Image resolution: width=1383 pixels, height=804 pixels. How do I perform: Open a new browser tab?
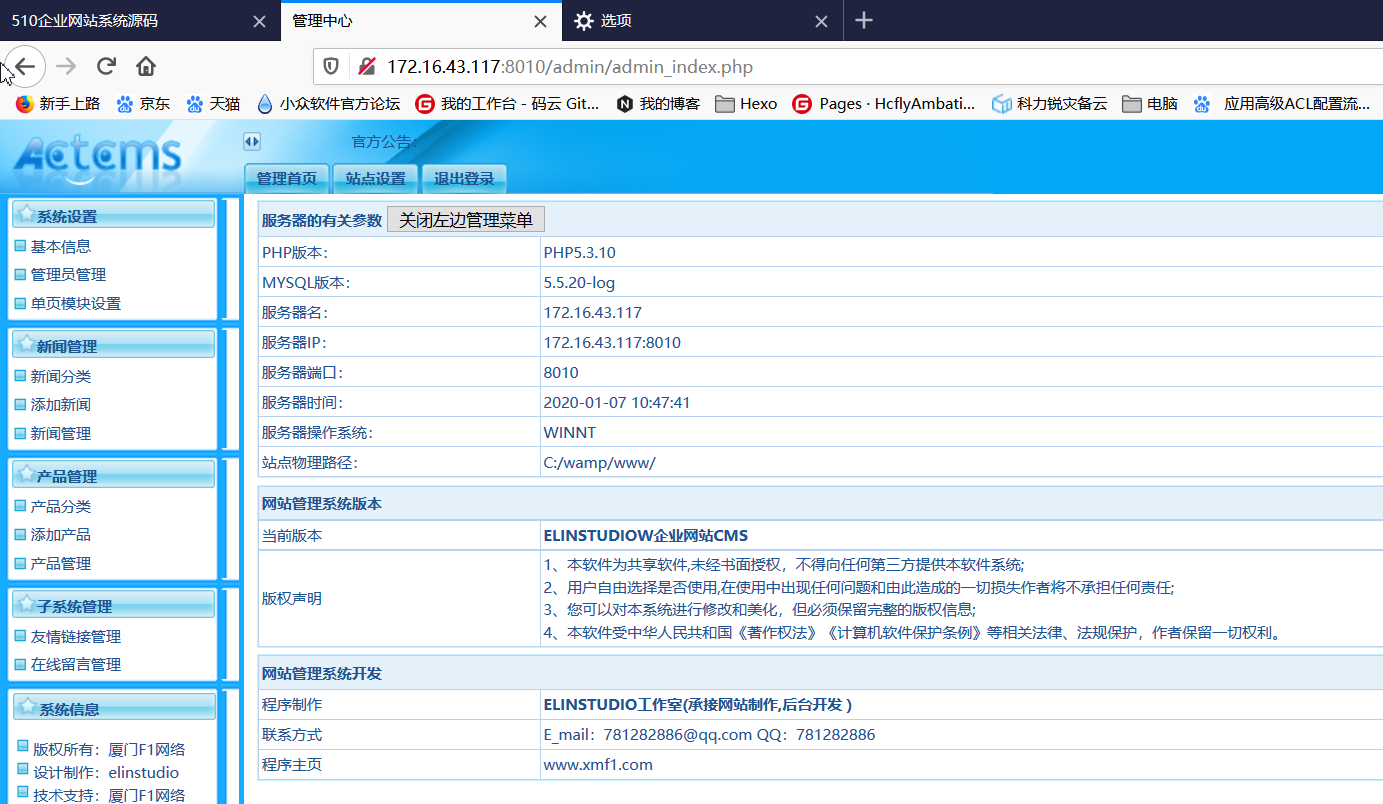click(x=865, y=20)
